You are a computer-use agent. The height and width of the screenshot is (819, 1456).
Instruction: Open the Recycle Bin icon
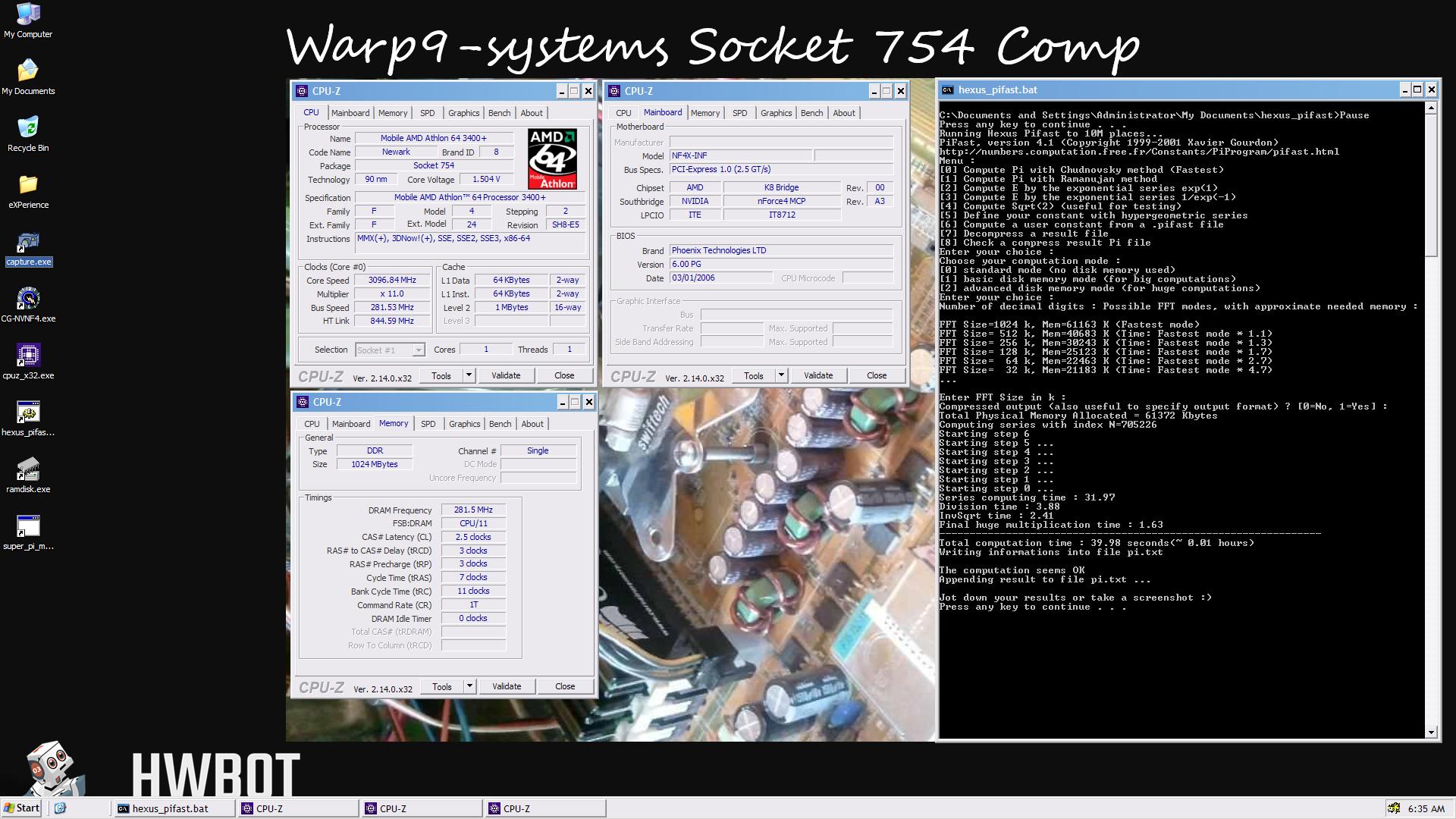tap(28, 134)
